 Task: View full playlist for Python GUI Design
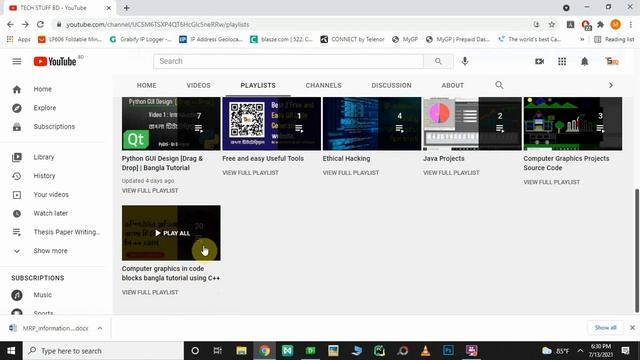[150, 191]
